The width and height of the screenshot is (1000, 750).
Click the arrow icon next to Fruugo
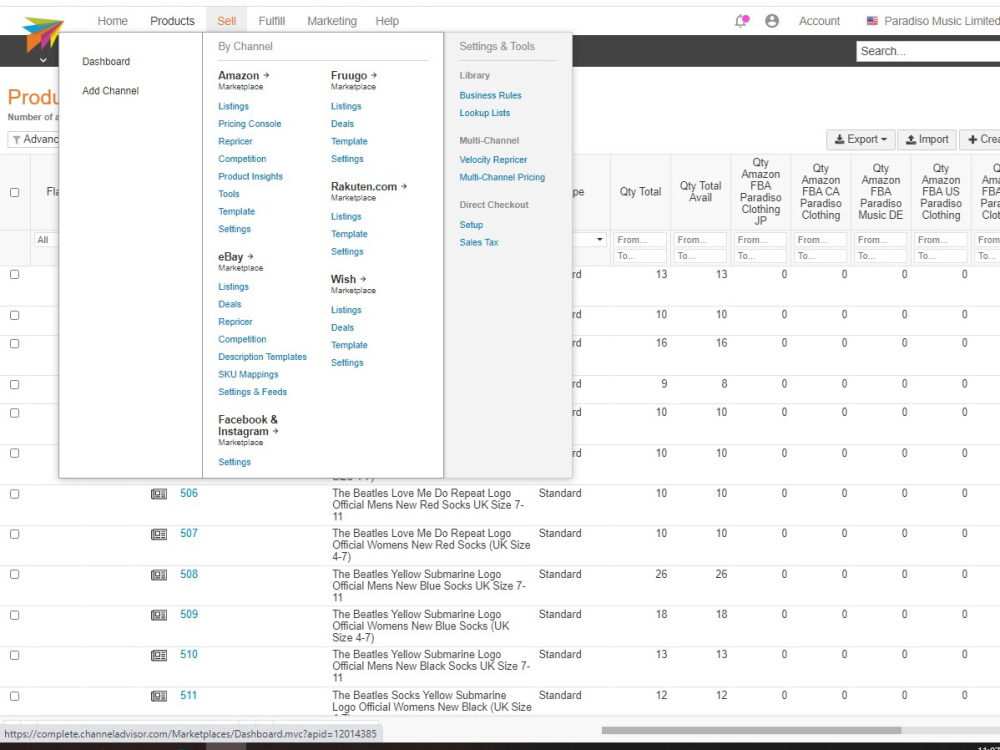[x=374, y=75]
